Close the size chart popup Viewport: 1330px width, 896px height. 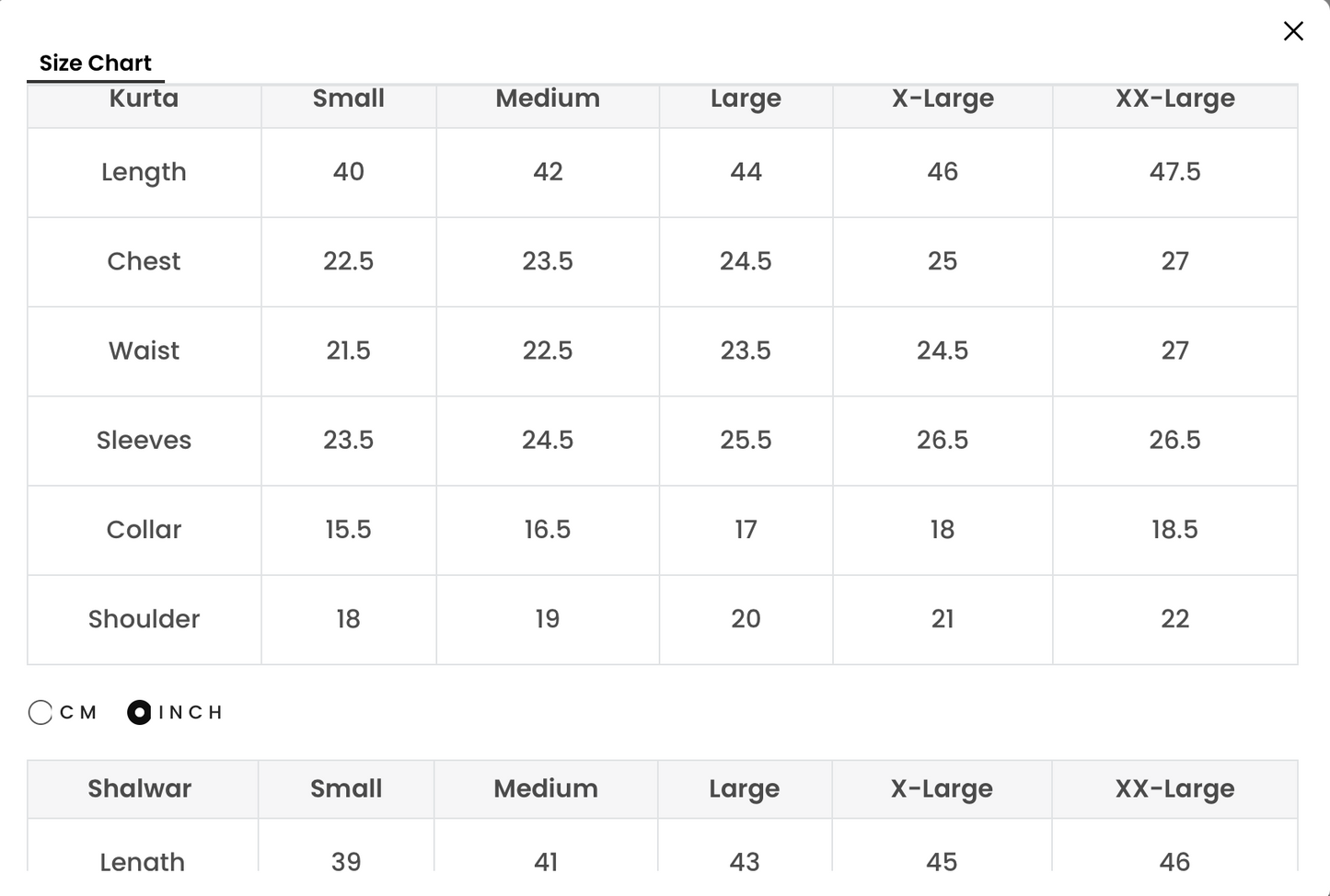point(1293,31)
